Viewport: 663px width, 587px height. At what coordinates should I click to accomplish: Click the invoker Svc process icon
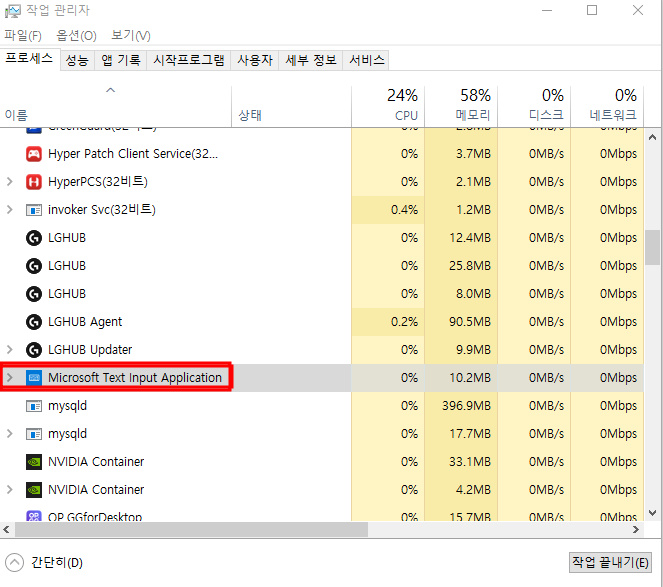click(34, 210)
